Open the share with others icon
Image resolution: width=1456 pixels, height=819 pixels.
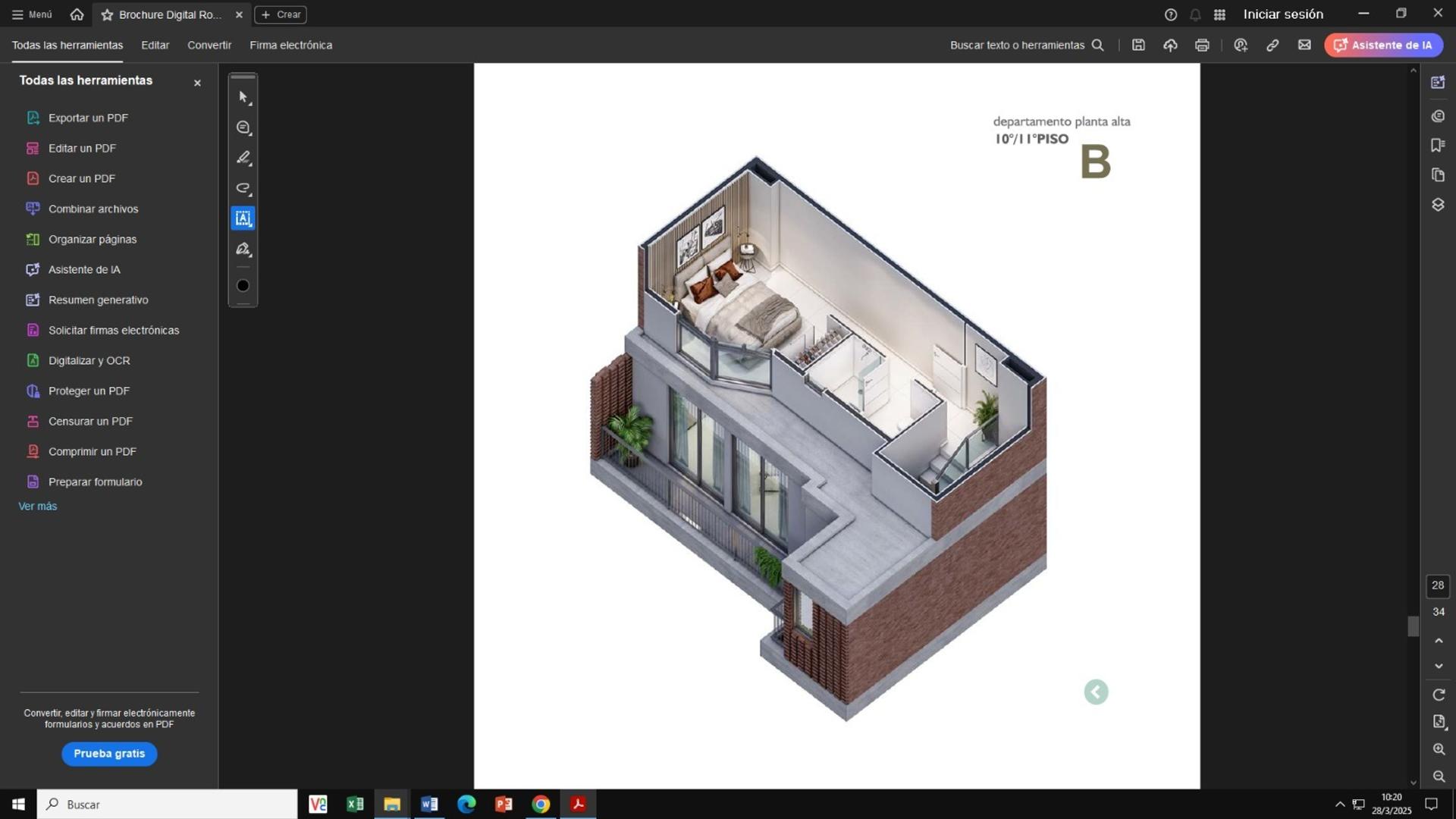1241,45
